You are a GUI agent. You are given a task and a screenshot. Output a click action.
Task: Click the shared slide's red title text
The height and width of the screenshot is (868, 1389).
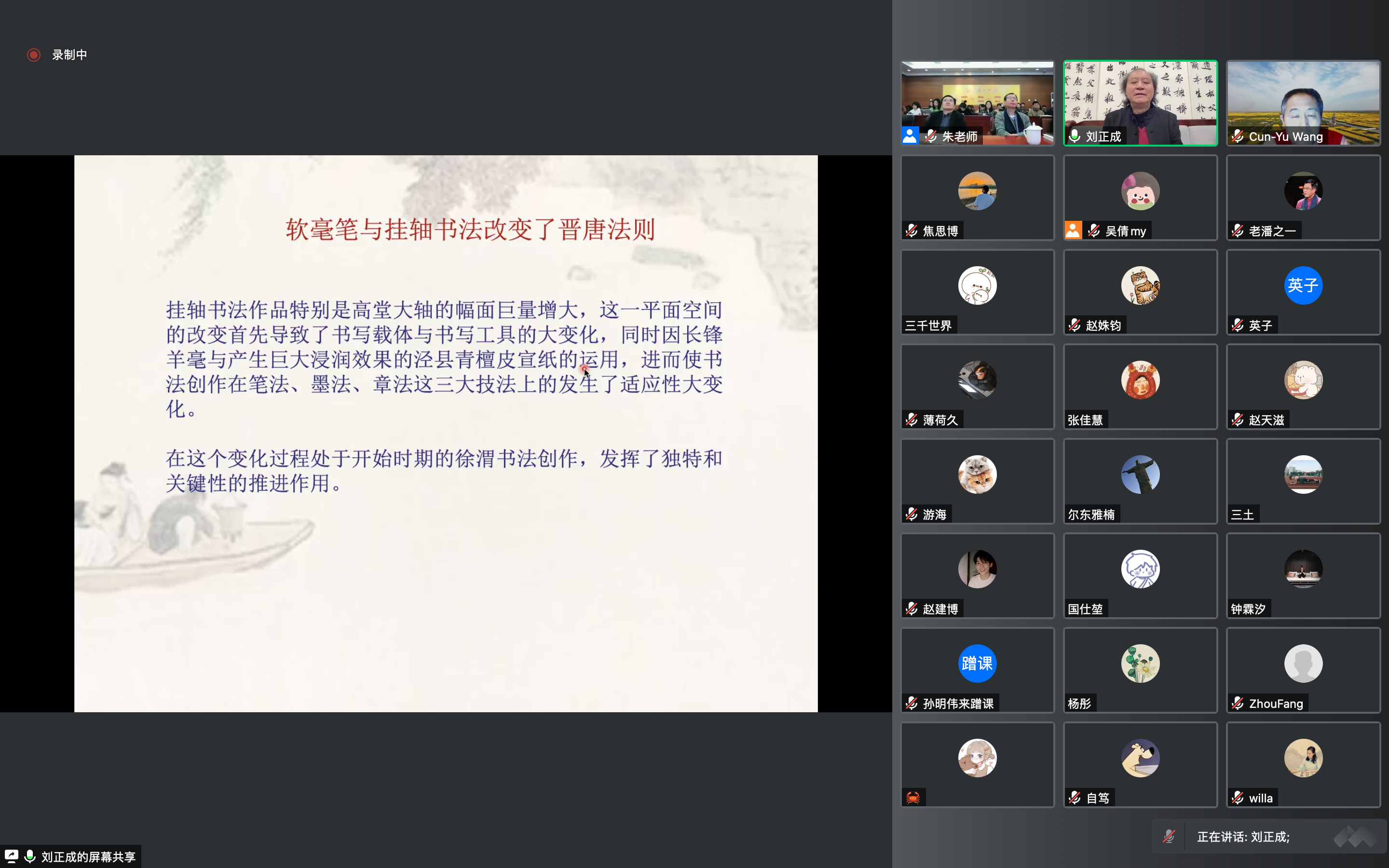pyautogui.click(x=470, y=230)
